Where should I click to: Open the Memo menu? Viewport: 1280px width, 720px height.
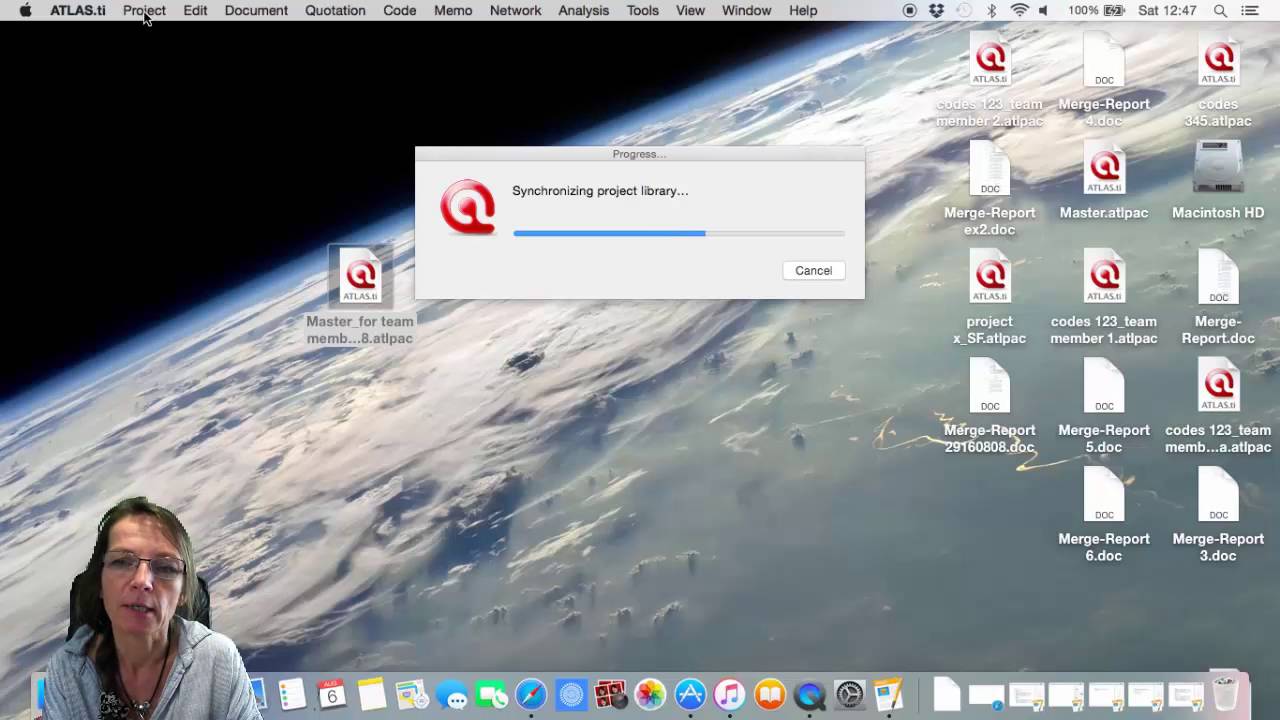[x=453, y=10]
